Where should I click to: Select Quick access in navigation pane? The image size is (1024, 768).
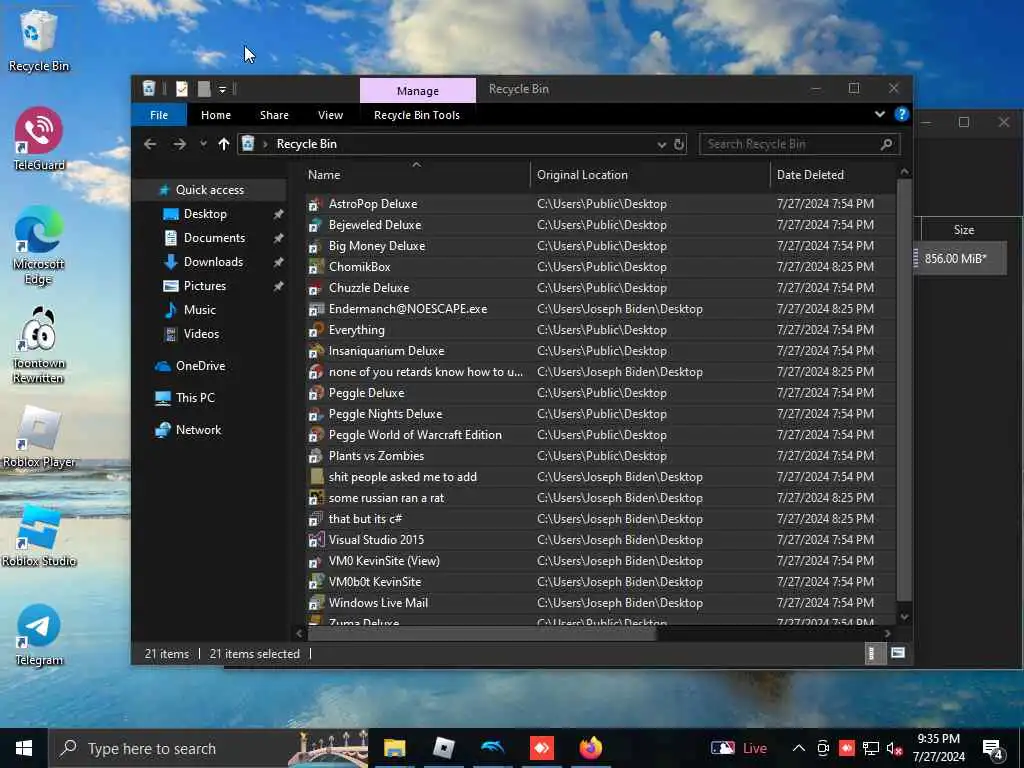coord(210,190)
